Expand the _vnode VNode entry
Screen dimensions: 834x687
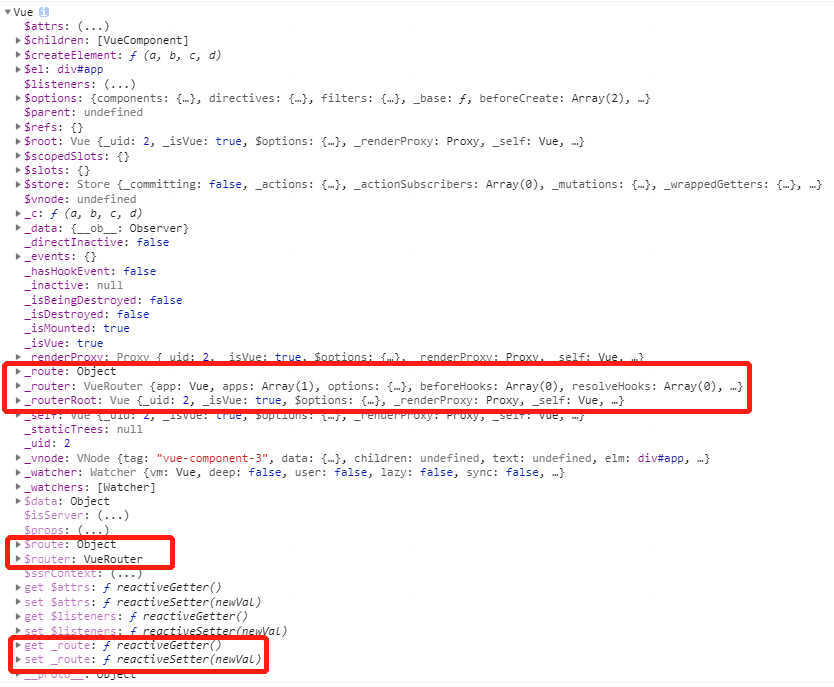[x=17, y=457]
